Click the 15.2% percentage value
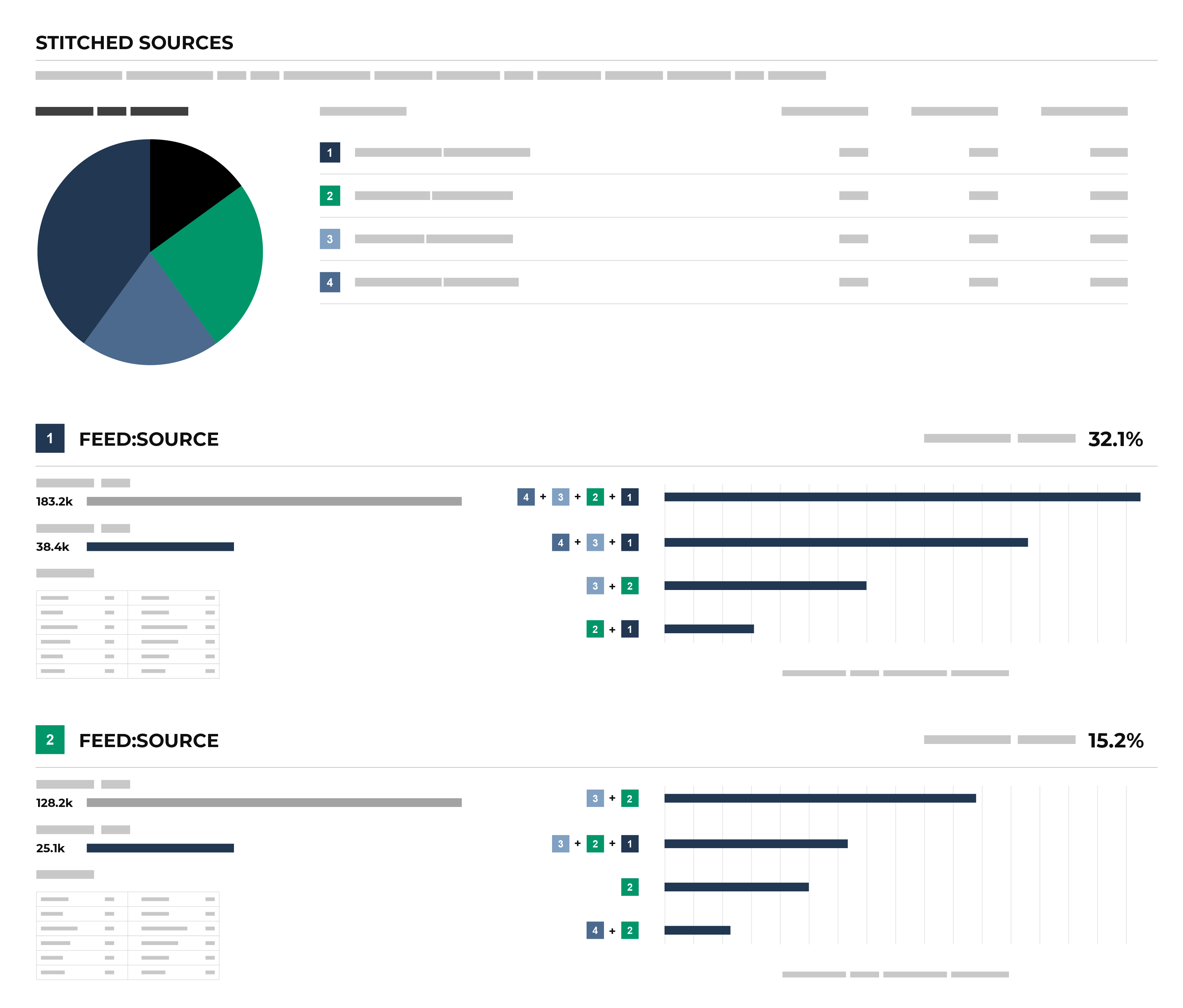The width and height of the screenshot is (1183, 1008). 1116,740
